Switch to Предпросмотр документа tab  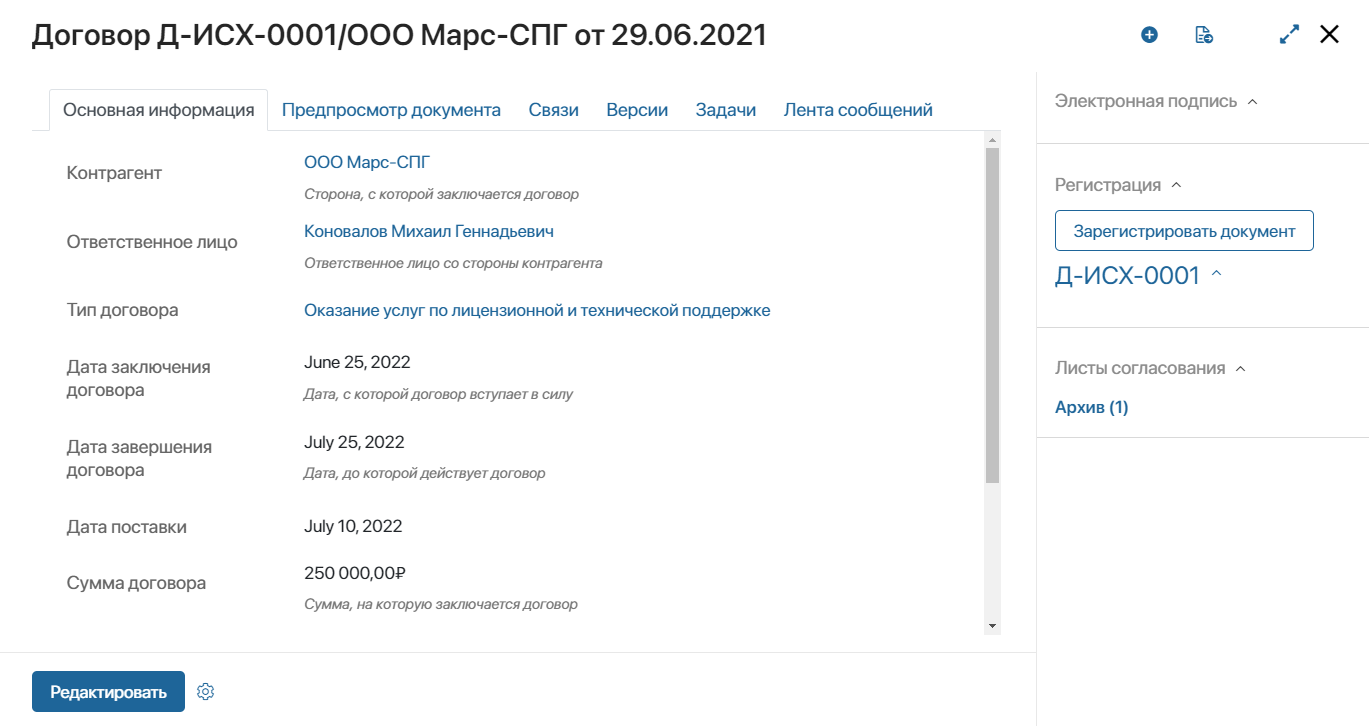[x=391, y=110]
